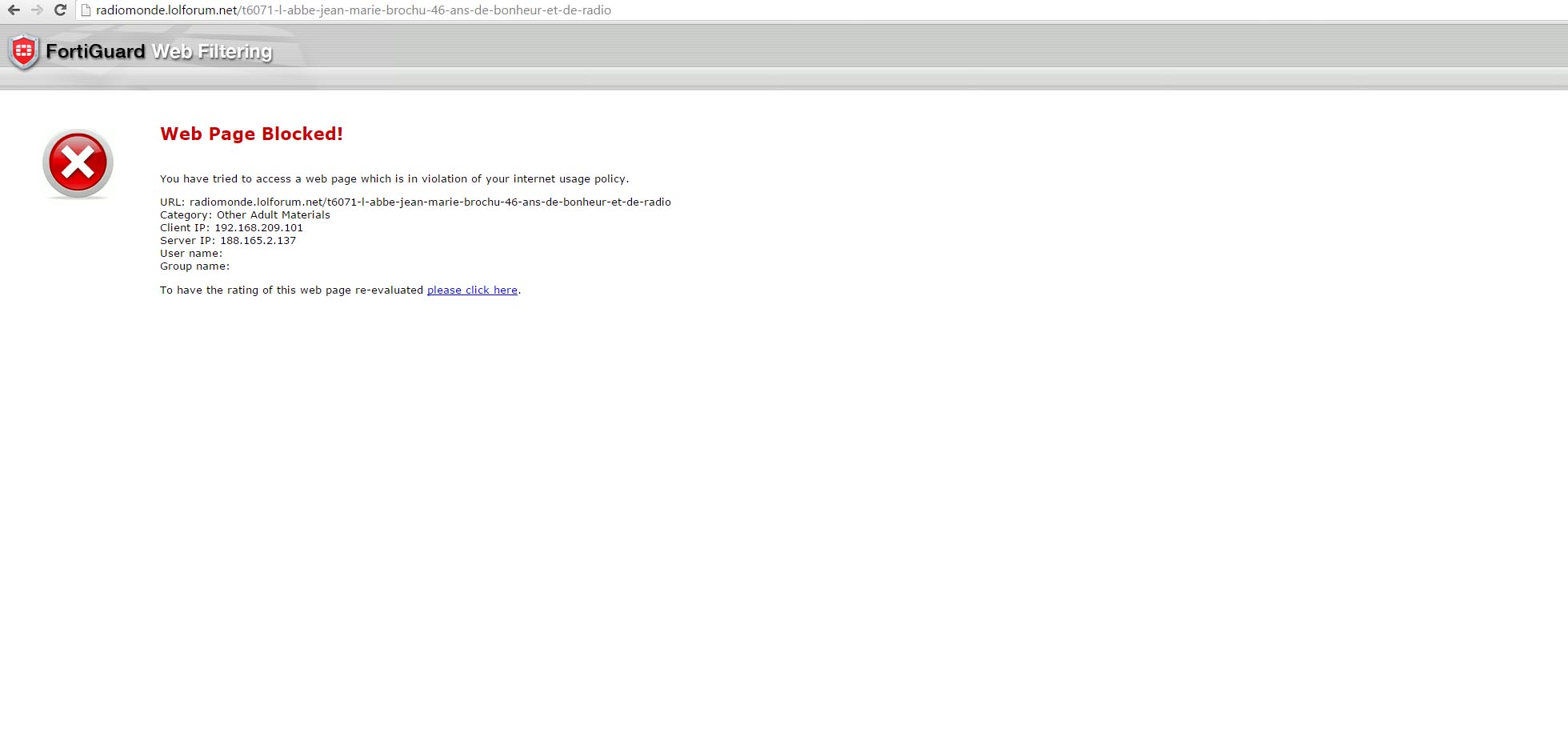Click the 'Category: Other Adult Materials' line
Image resolution: width=1568 pixels, height=741 pixels.
point(245,215)
